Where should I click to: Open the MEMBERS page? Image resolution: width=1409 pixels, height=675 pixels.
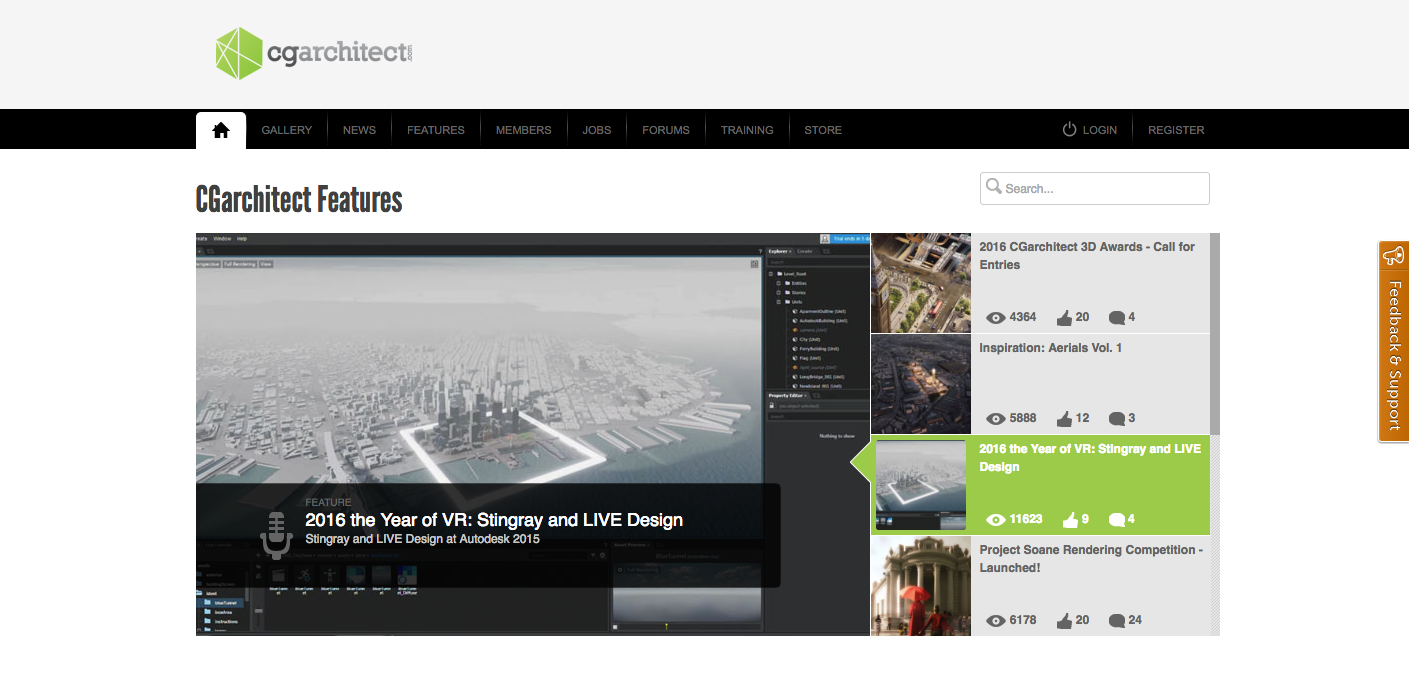(524, 130)
